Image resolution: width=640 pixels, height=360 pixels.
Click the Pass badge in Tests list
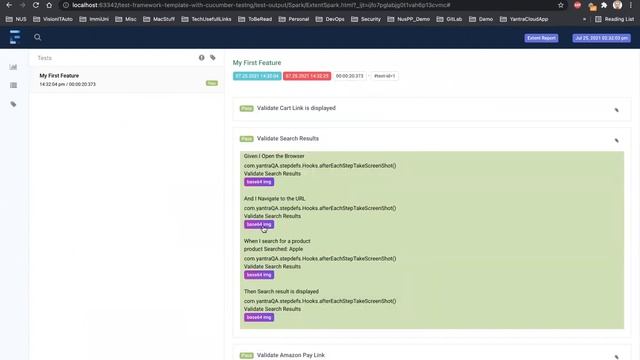pos(212,83)
